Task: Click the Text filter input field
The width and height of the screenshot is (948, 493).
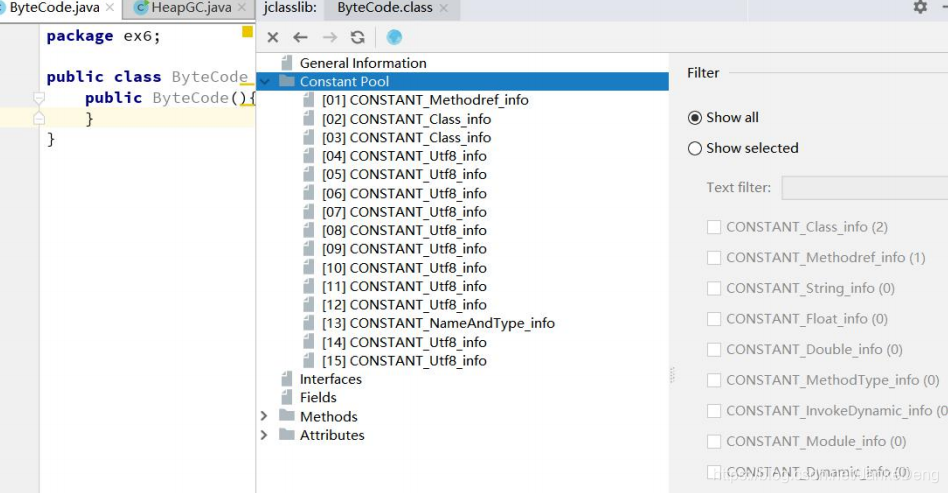Action: pos(865,188)
